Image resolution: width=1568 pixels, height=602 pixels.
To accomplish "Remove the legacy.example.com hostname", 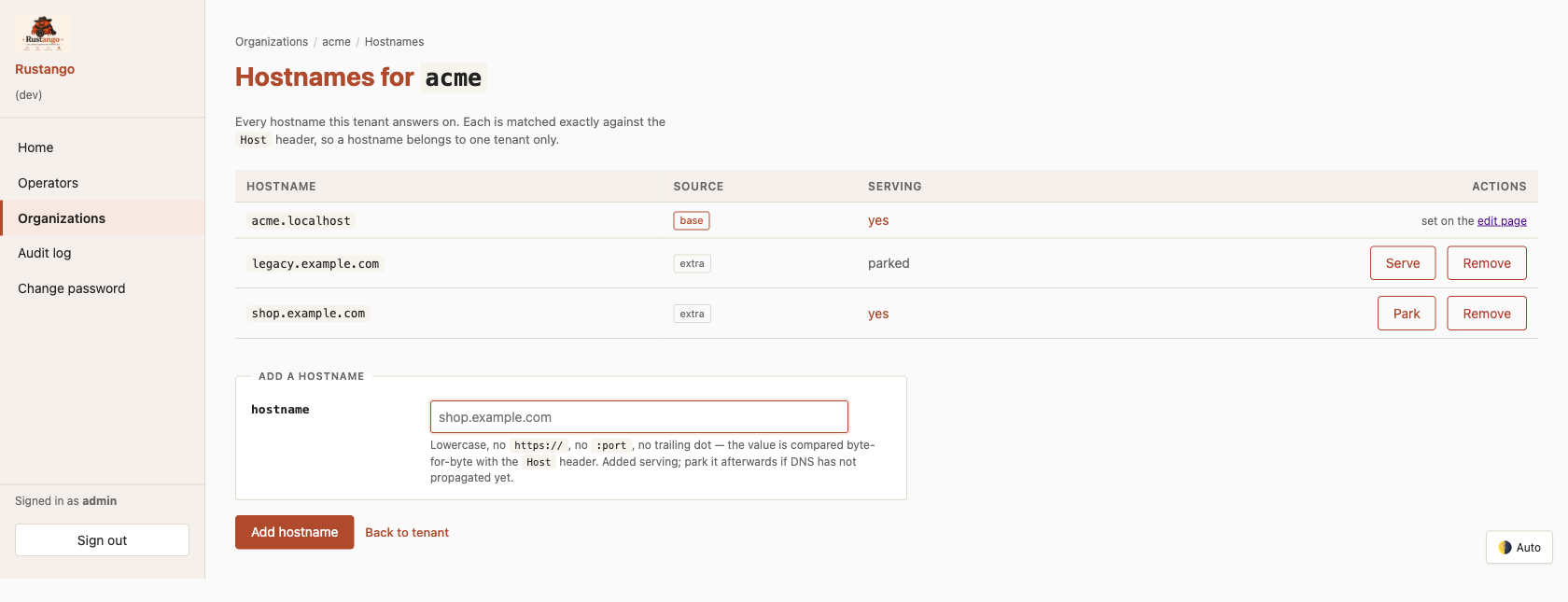I will (1487, 263).
